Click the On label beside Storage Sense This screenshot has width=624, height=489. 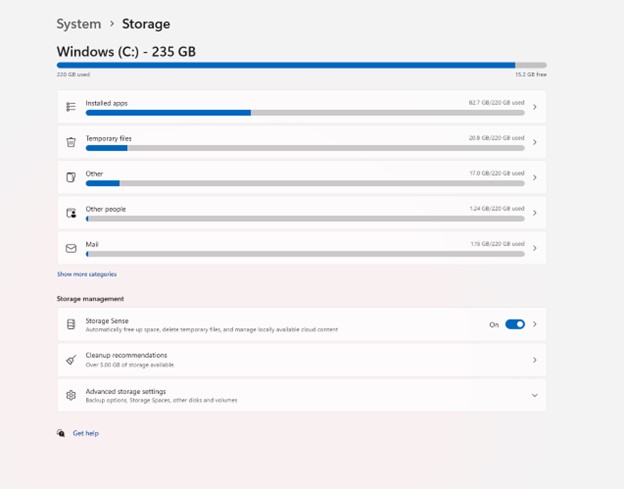pos(494,325)
